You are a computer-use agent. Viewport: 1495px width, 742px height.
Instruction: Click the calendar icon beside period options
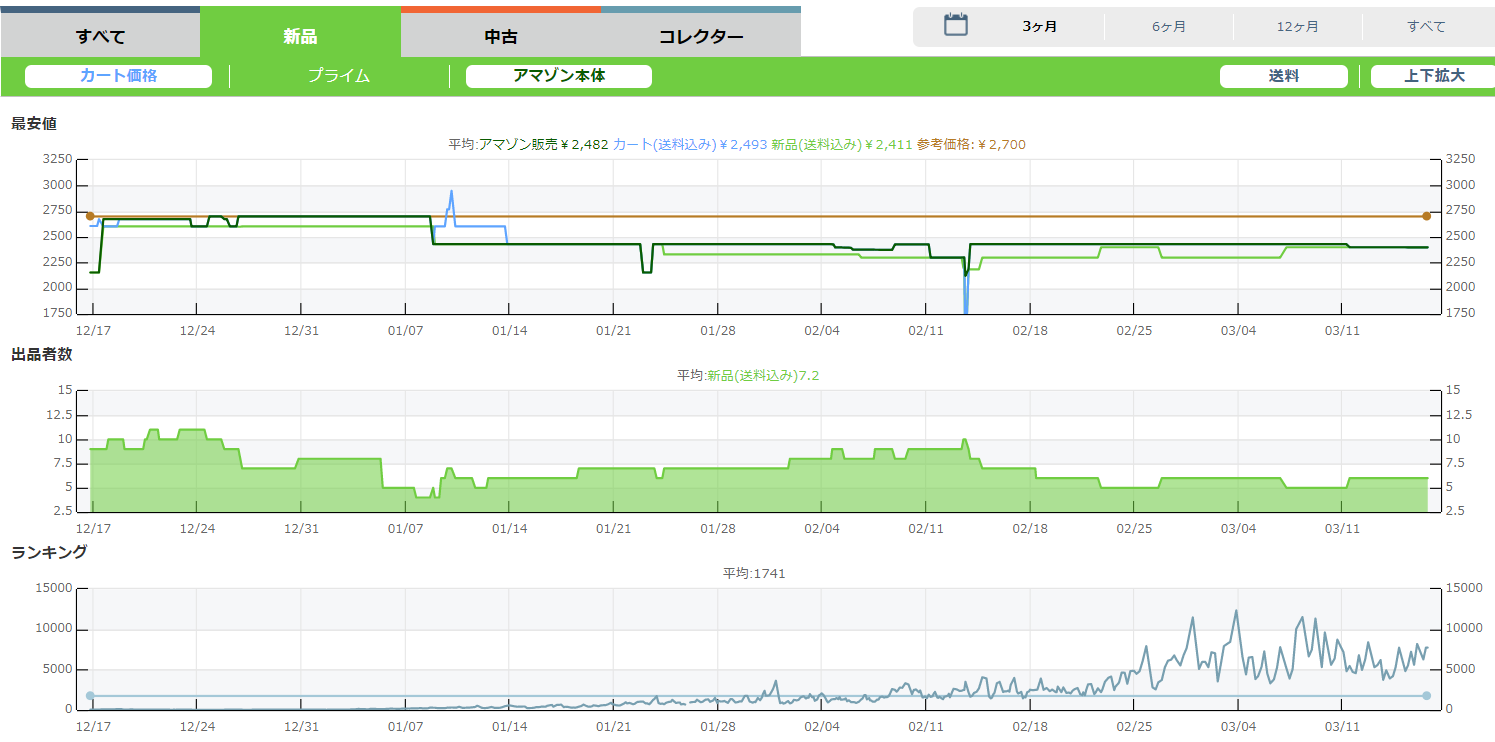tap(956, 26)
